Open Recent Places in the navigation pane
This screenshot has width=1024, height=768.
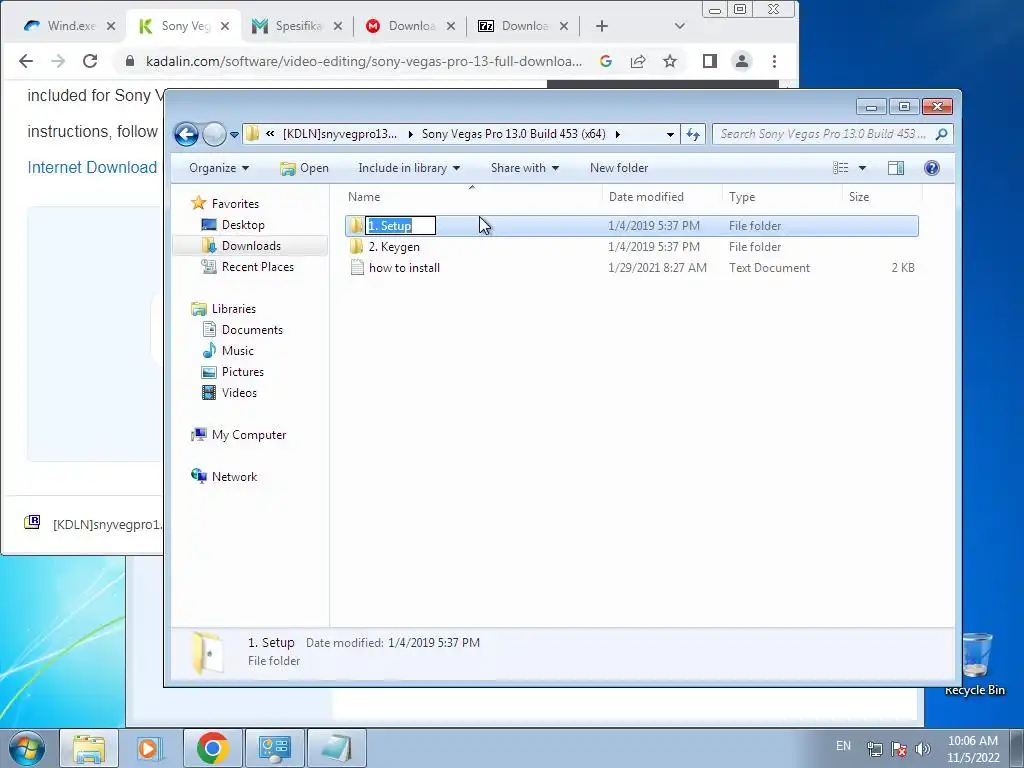coord(258,266)
